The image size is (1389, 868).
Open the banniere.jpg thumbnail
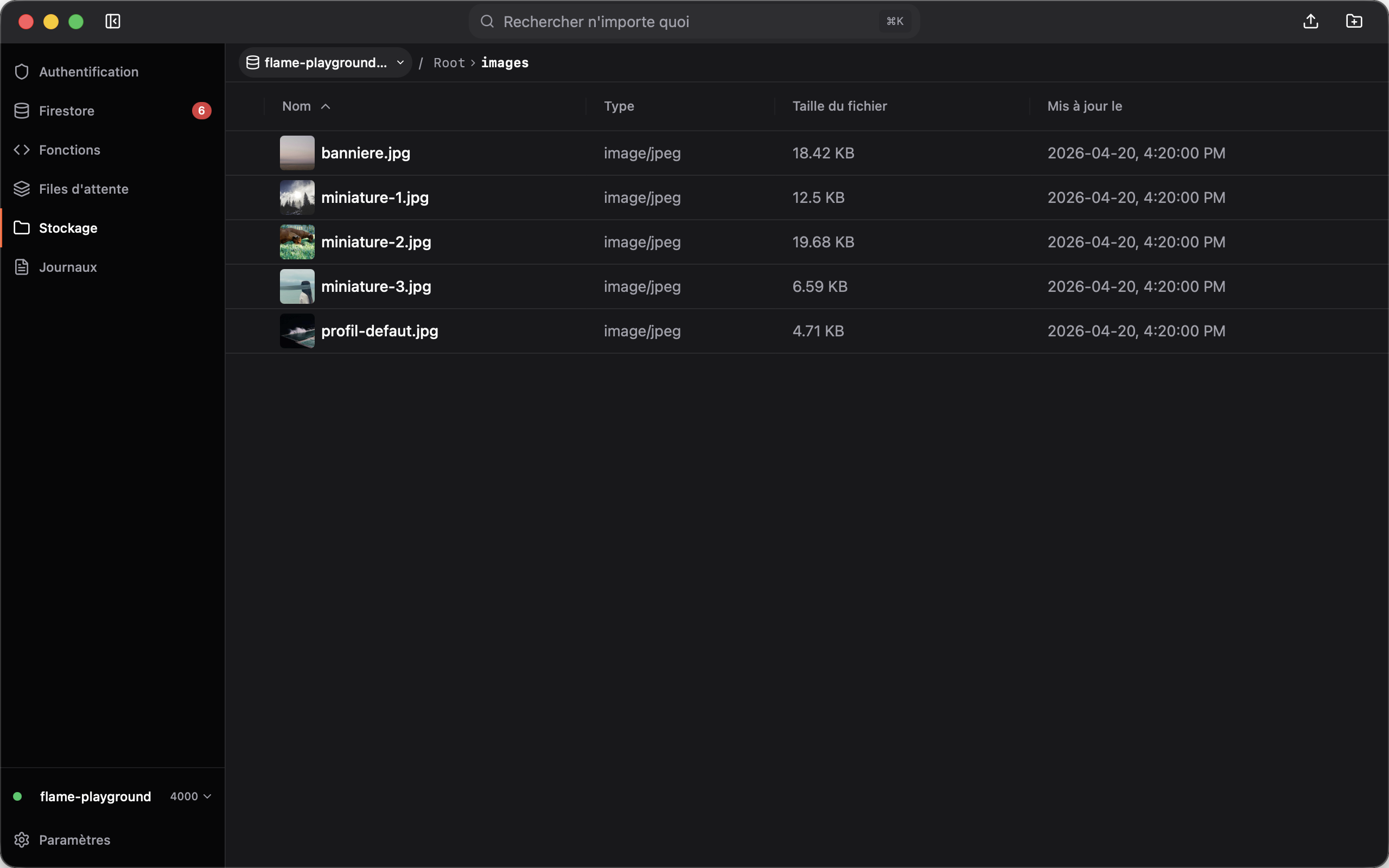click(x=297, y=152)
